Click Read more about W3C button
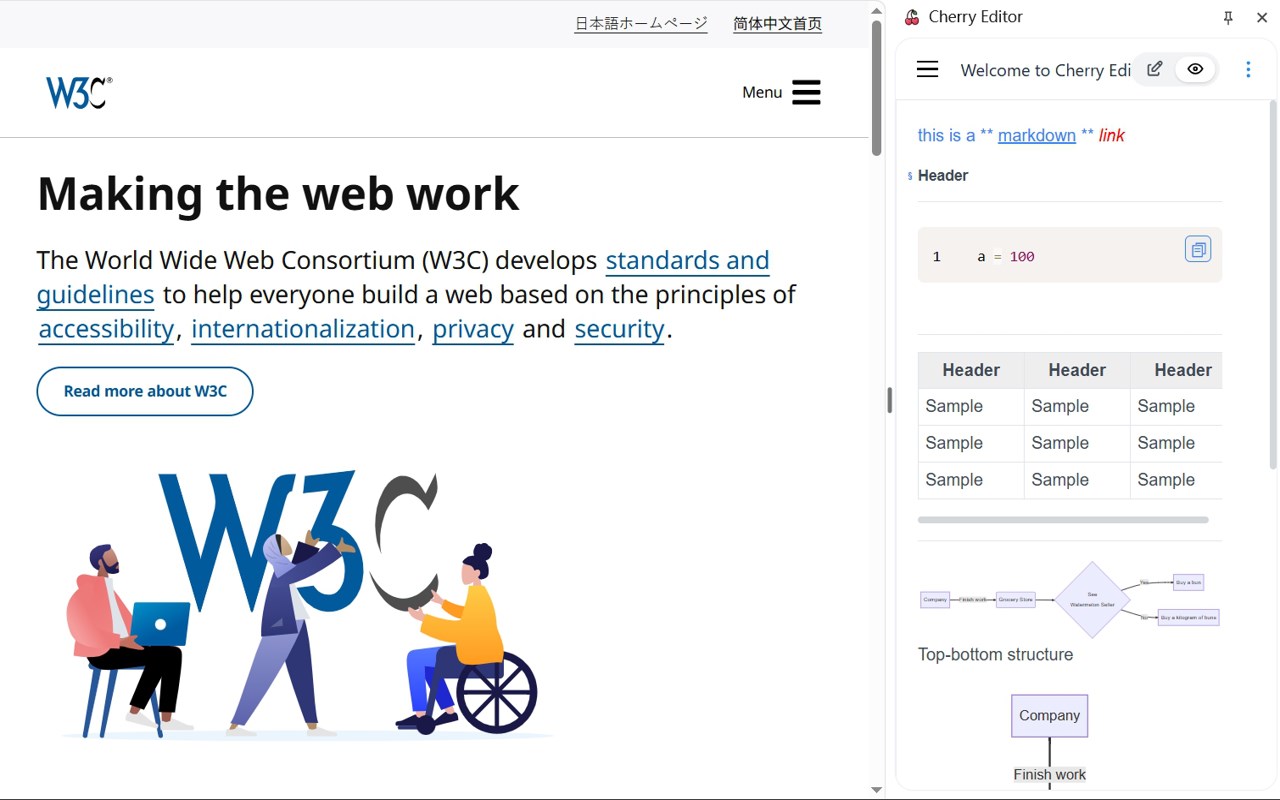This screenshot has height=800, width=1280. (145, 391)
